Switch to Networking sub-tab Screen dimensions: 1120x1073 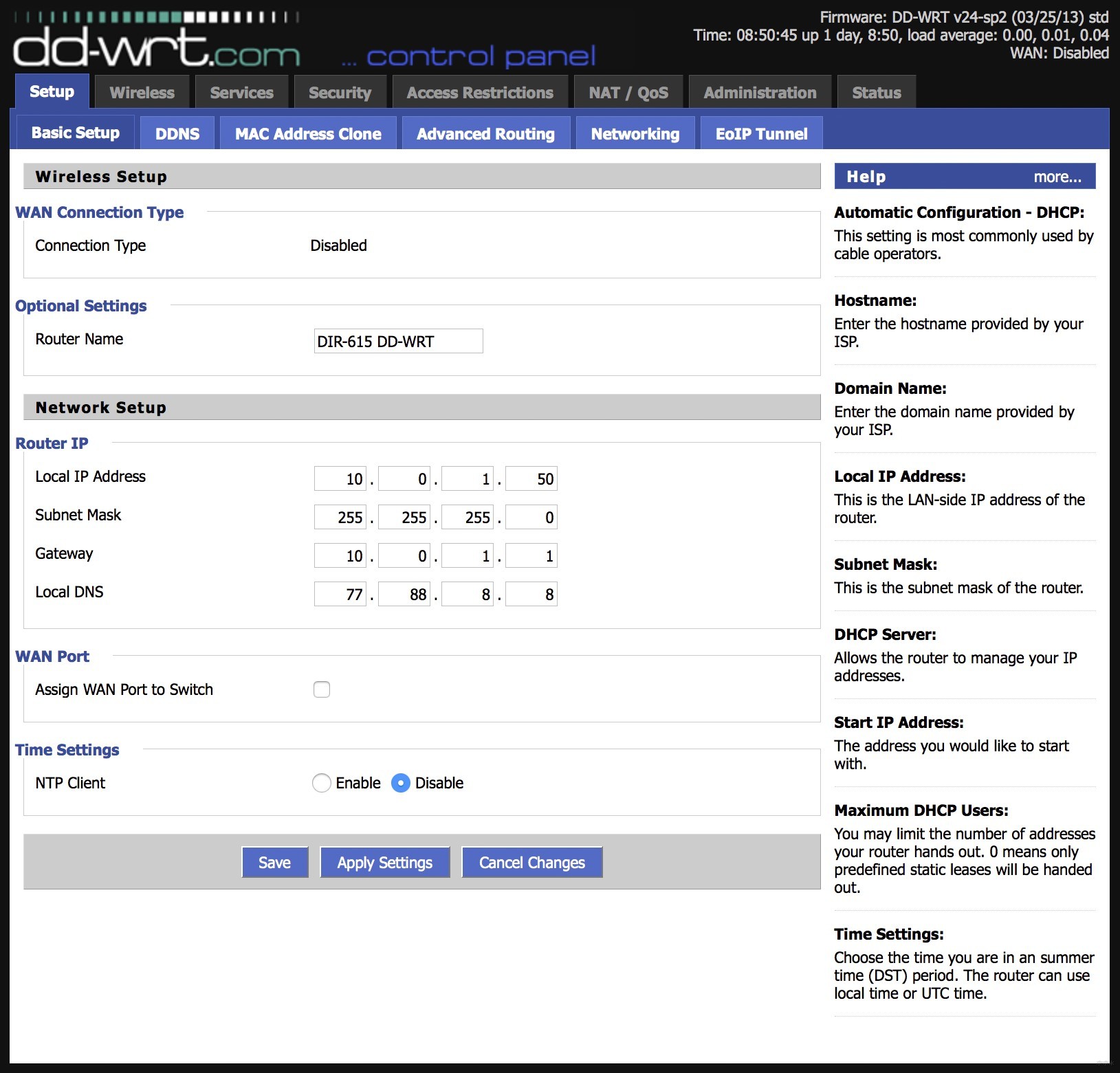(x=635, y=133)
